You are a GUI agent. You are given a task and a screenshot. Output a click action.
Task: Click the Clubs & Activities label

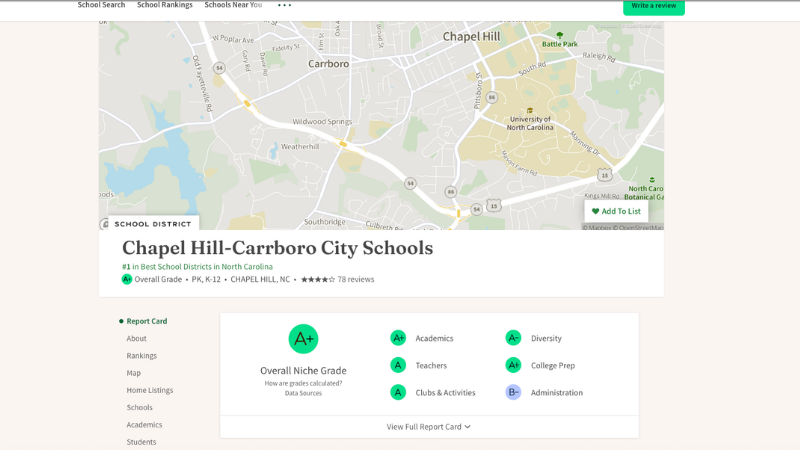445,392
